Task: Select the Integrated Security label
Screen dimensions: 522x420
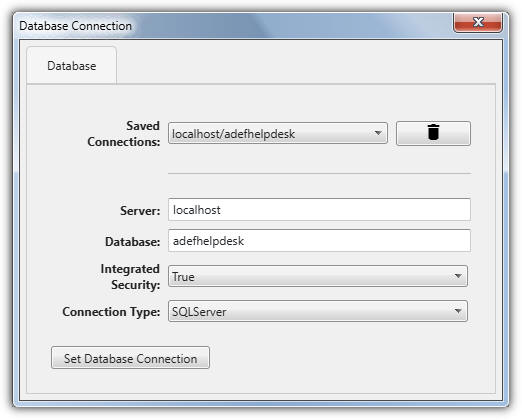Action: [x=130, y=277]
